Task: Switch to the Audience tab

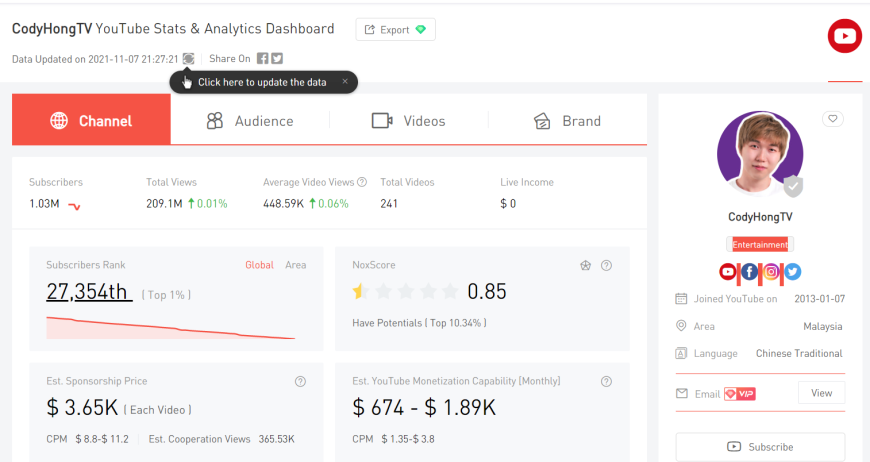Action: (x=250, y=120)
